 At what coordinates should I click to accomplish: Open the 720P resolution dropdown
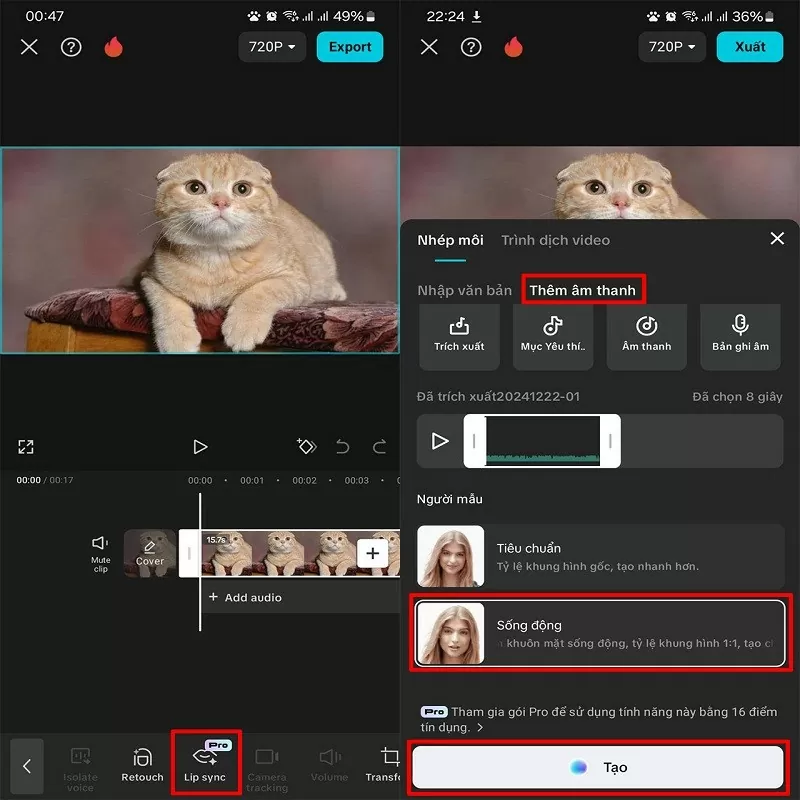point(271,46)
